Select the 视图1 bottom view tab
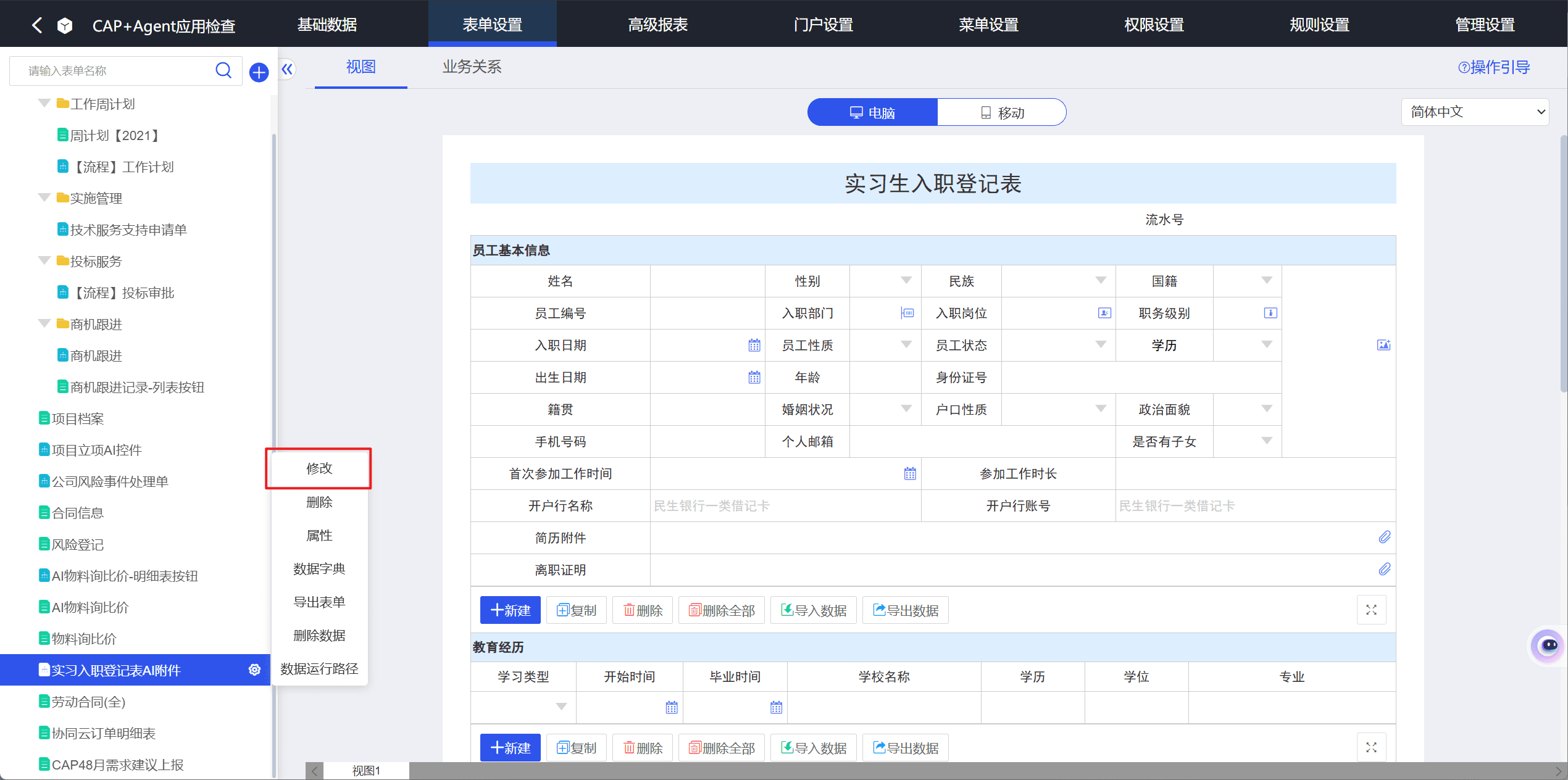Image resolution: width=1568 pixels, height=780 pixels. (366, 771)
